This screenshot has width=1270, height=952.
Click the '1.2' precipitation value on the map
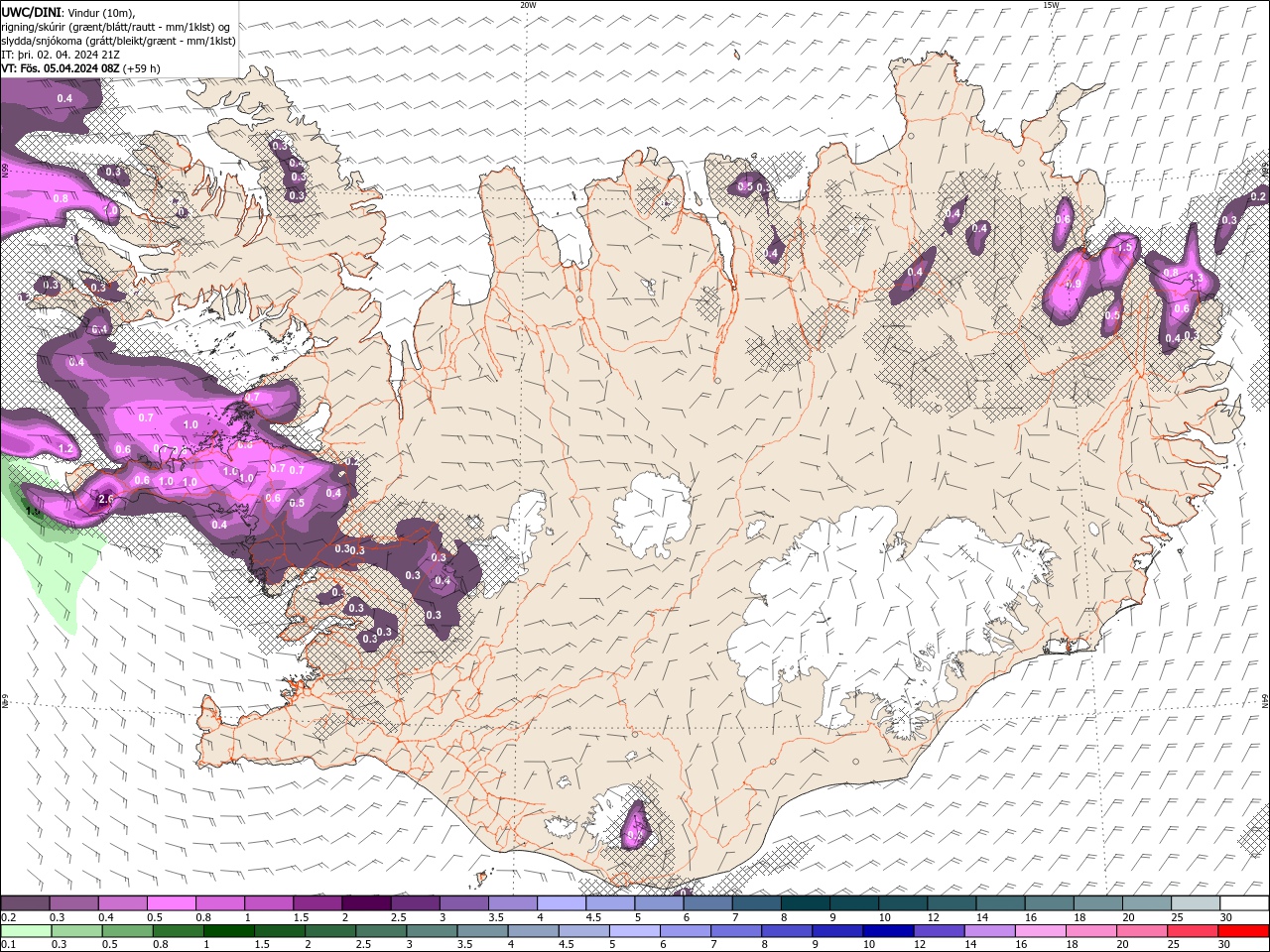pos(66,449)
